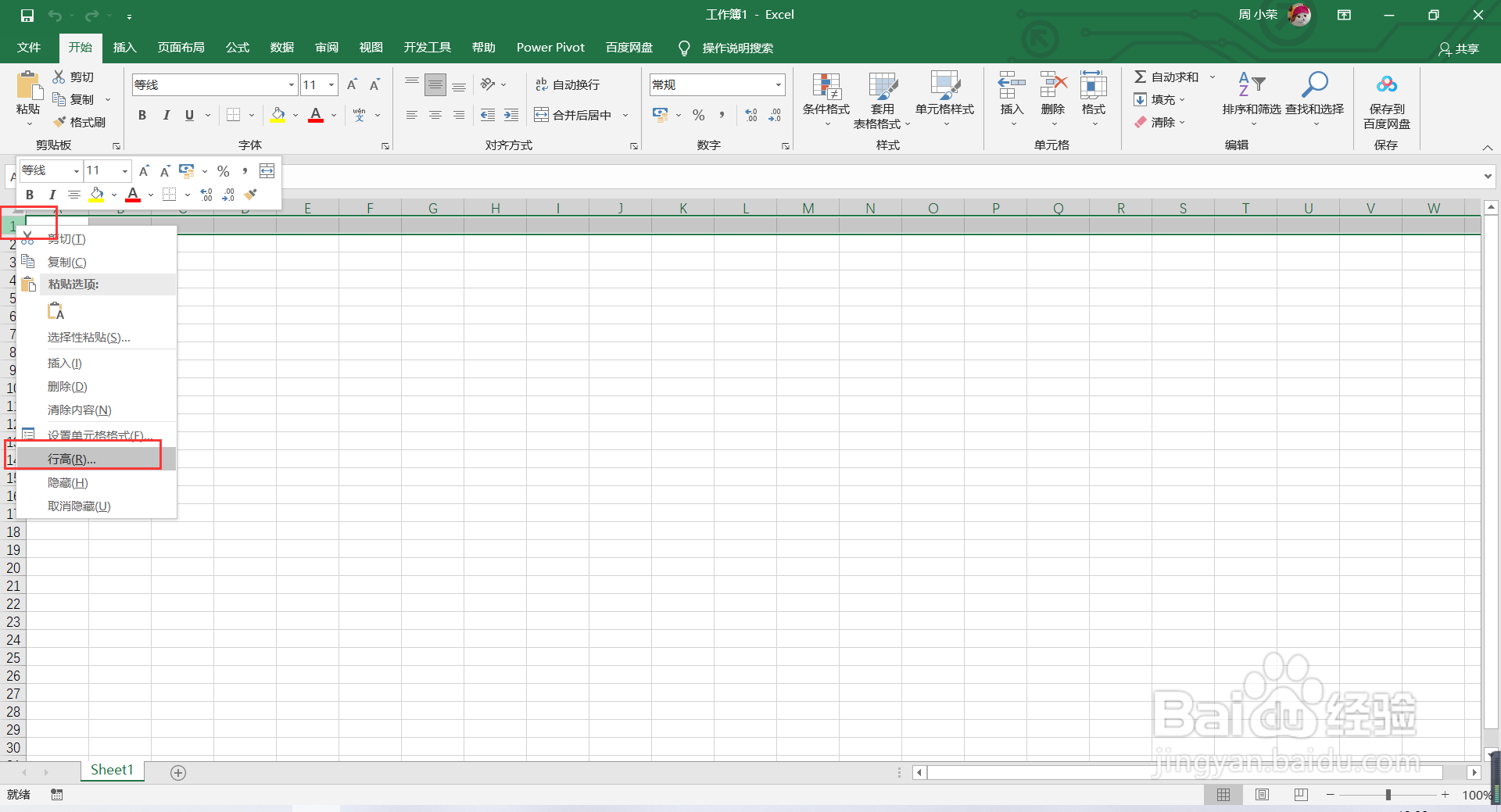Screen dimensions: 1501x812
Task: Add a new sheet with plus icon
Action: click(178, 772)
